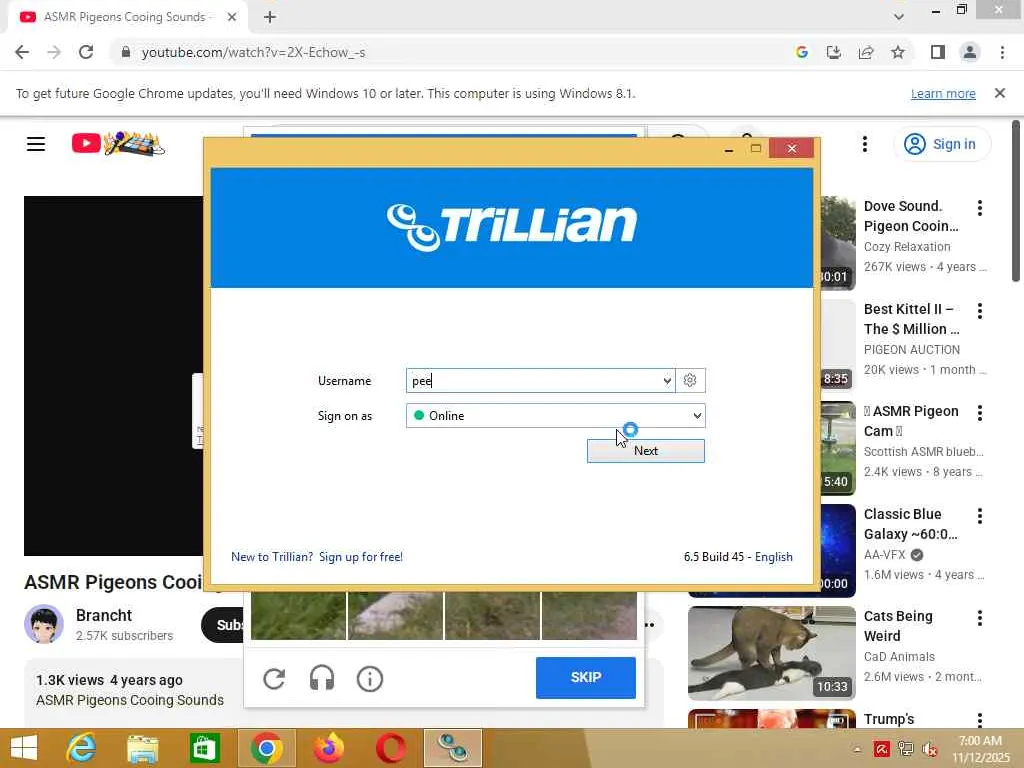Open Classic Blue Galaxy video title
Screen dimensions: 1024x768
[910, 524]
